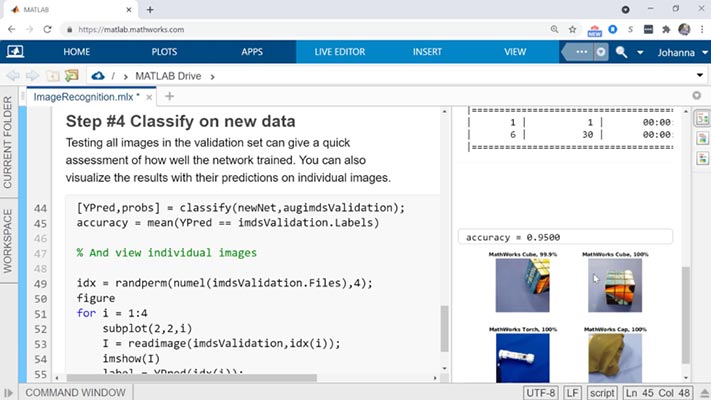Click the browser back arrow
The height and width of the screenshot is (400, 711).
[11, 29]
